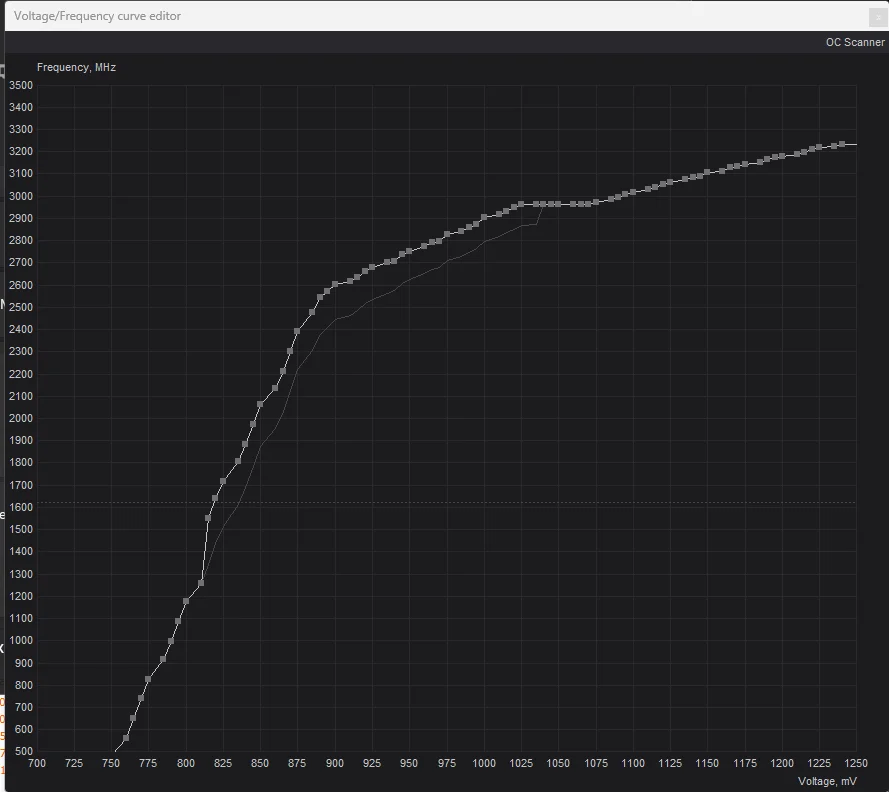Open the OC Scanner
This screenshot has width=889, height=792.
click(854, 42)
